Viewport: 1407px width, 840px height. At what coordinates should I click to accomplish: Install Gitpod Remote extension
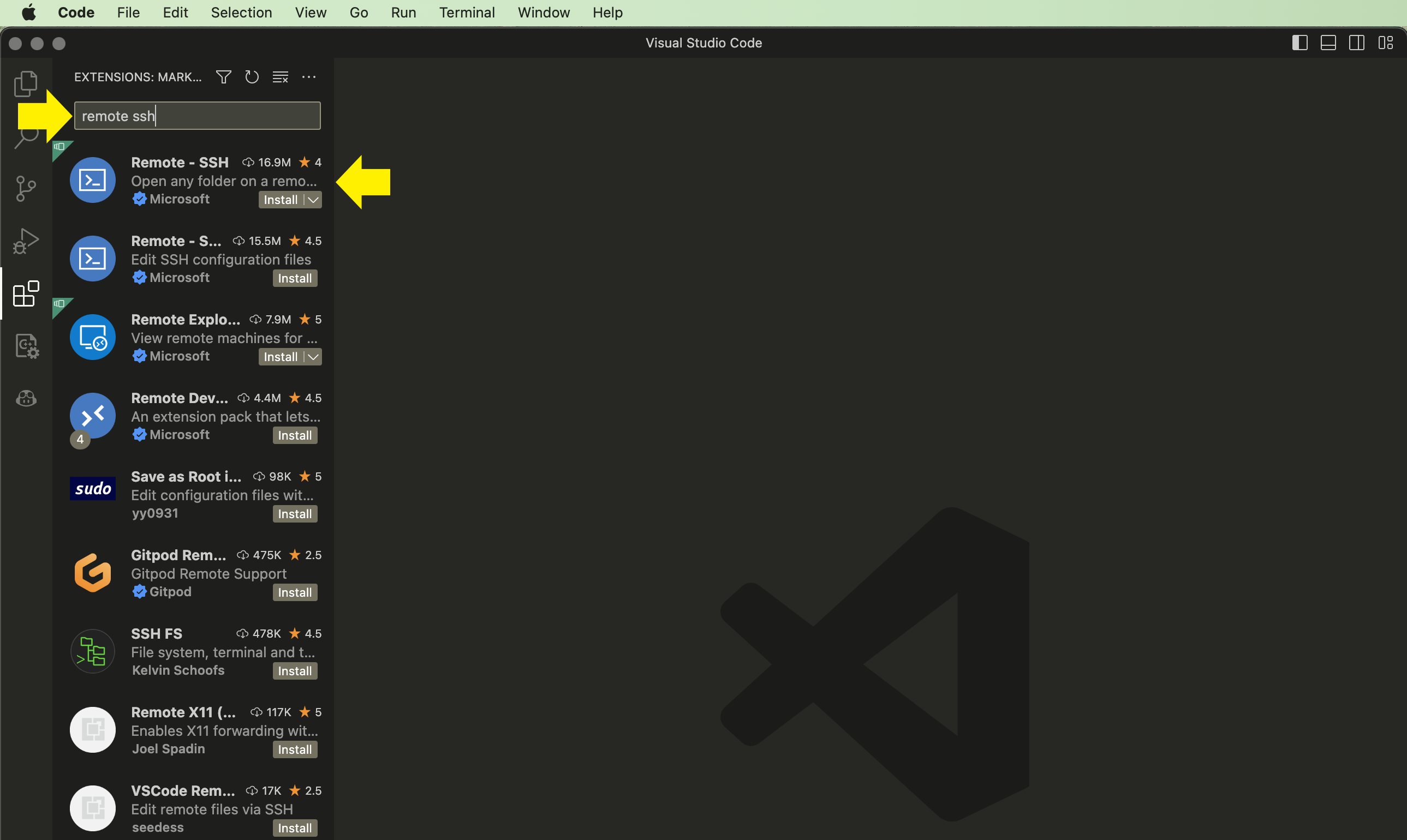294,593
